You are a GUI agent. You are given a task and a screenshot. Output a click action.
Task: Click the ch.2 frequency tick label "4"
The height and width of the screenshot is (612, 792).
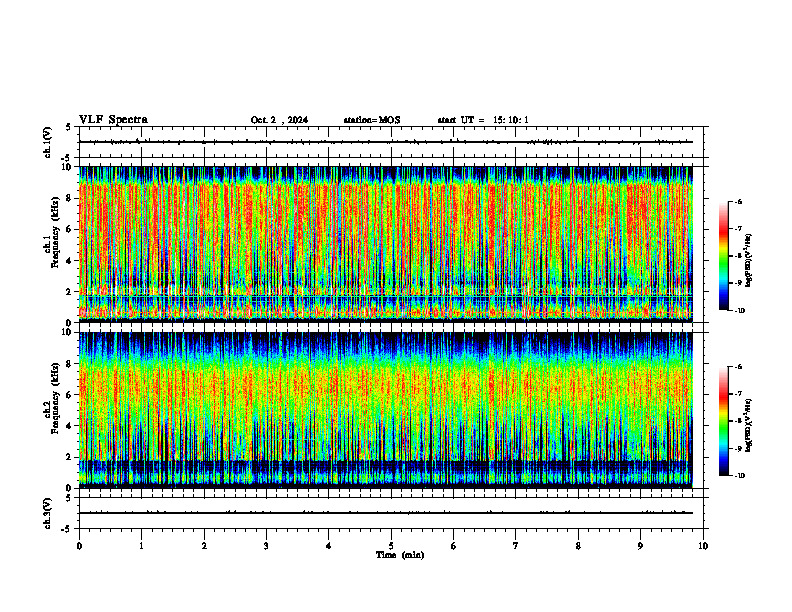(x=69, y=426)
